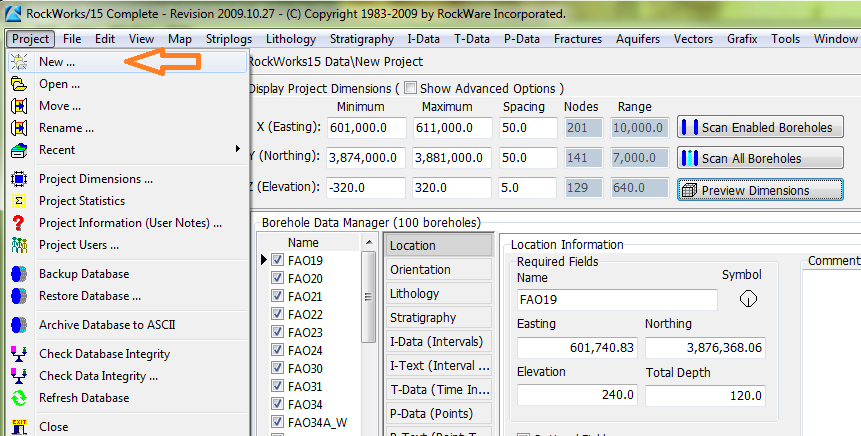Select Check Database Integrity entry
The height and width of the screenshot is (436, 861).
click(x=127, y=354)
